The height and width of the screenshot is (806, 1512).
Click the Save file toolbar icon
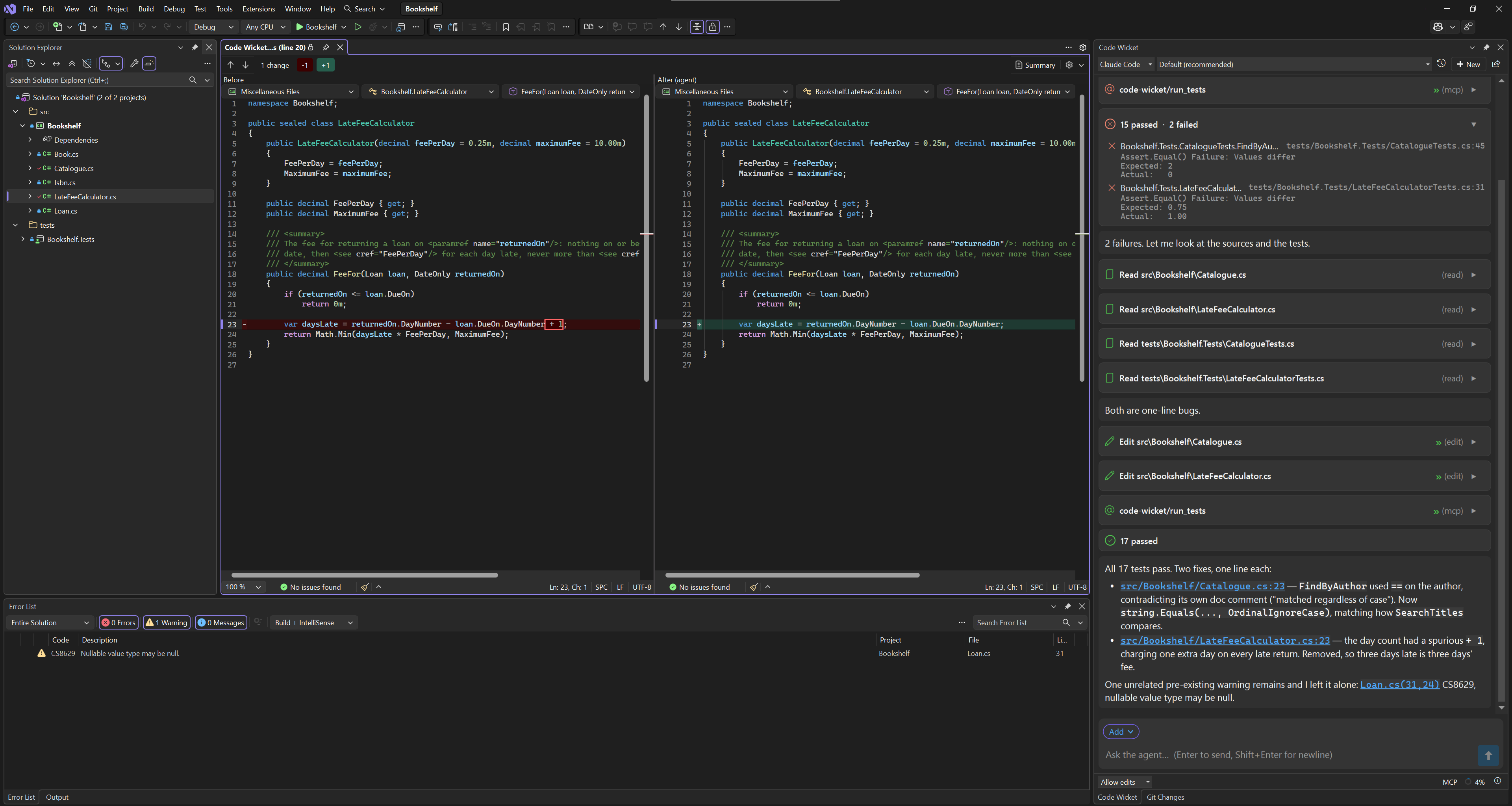[x=108, y=26]
